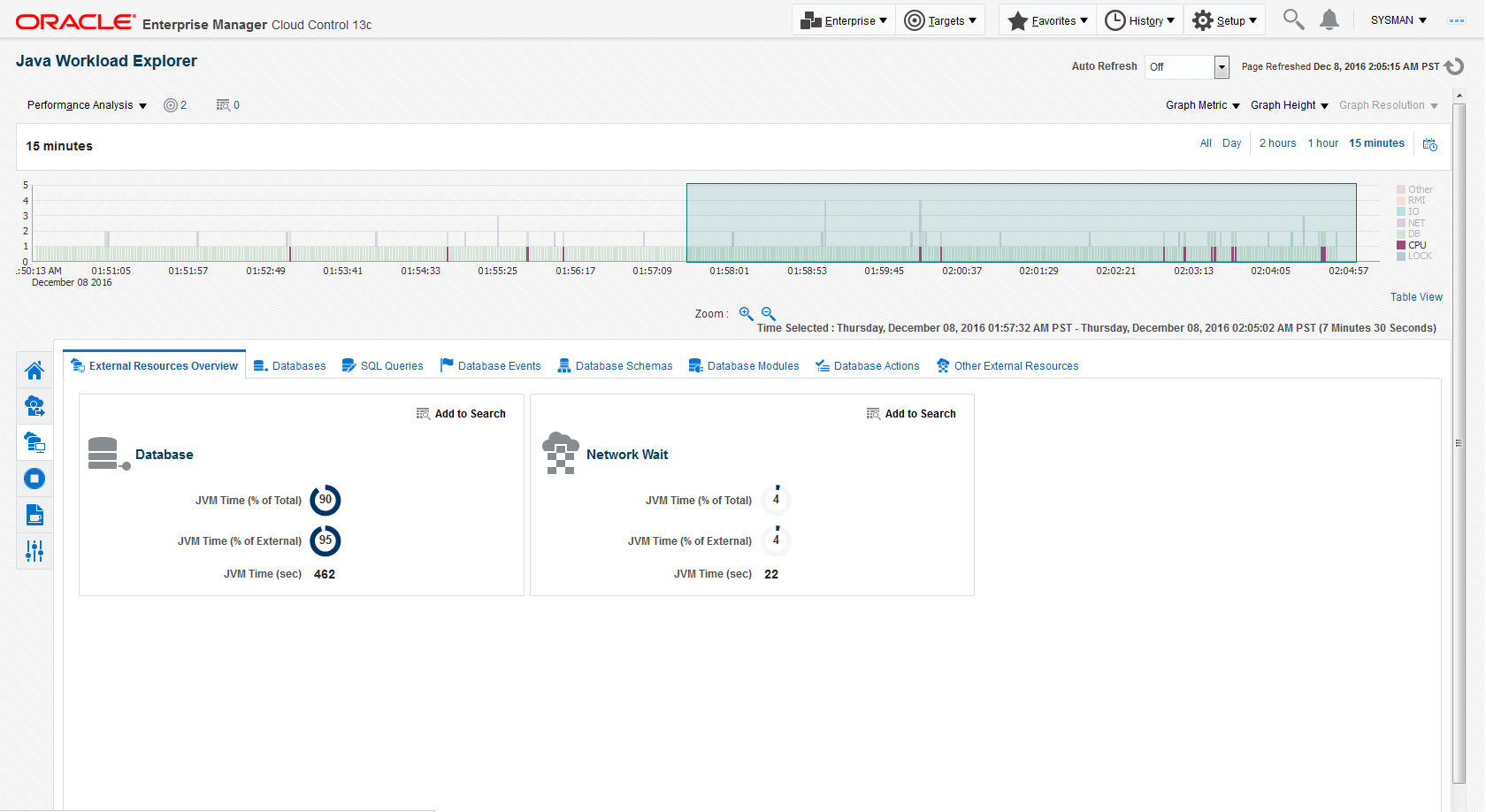Switch to the Database Schemas tab
This screenshot has width=1486, height=812.
[x=615, y=366]
